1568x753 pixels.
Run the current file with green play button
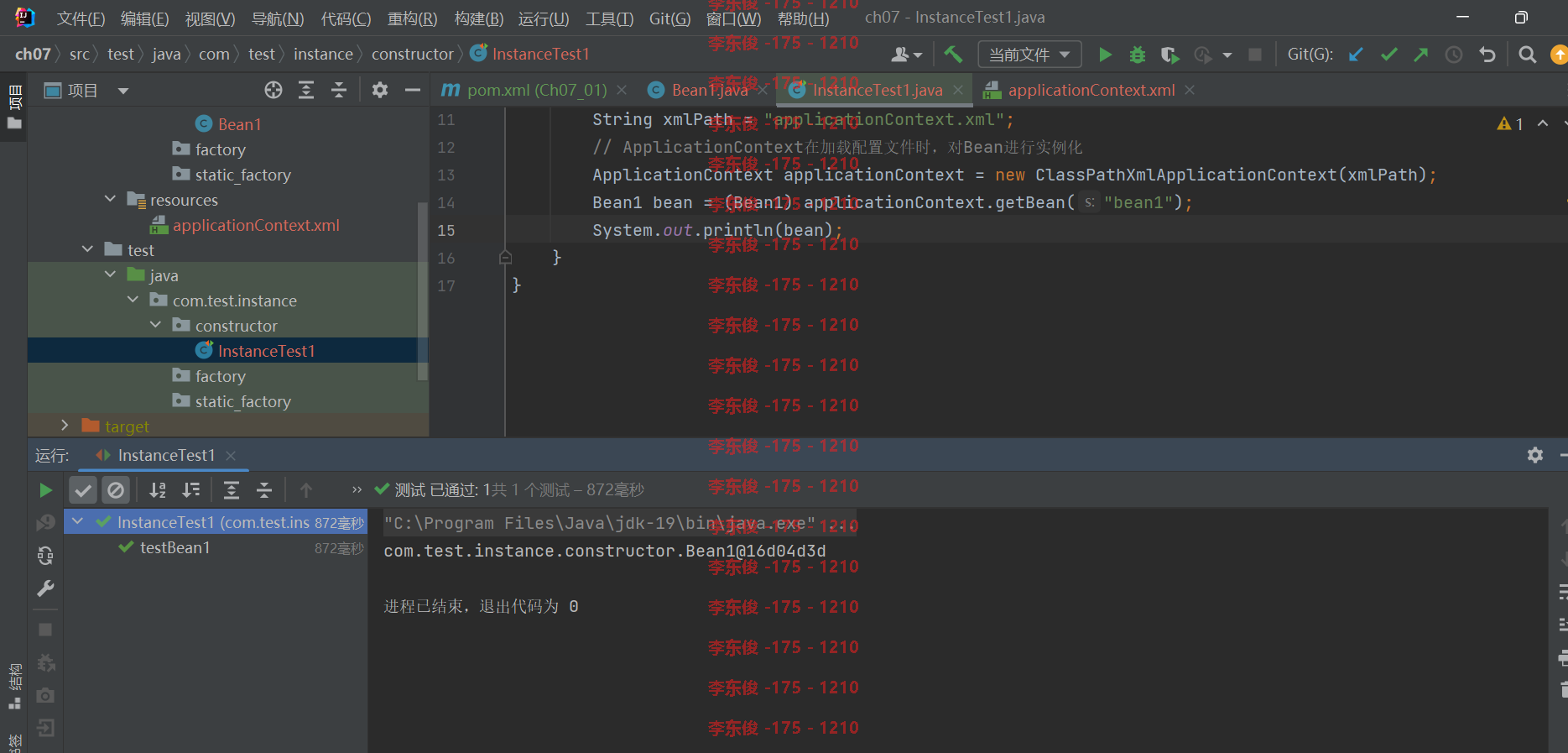(1105, 55)
